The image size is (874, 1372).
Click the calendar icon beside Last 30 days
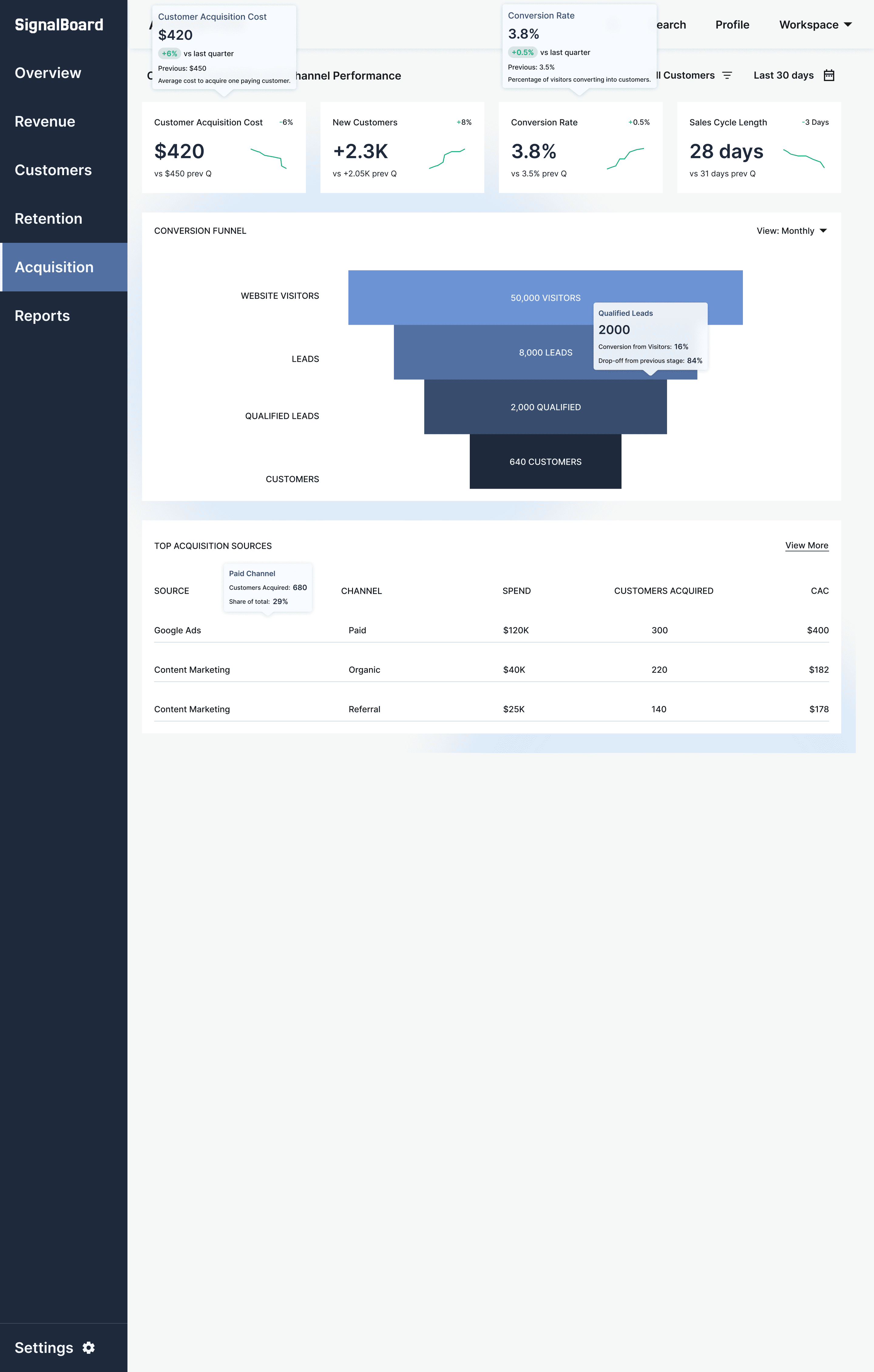pos(829,75)
